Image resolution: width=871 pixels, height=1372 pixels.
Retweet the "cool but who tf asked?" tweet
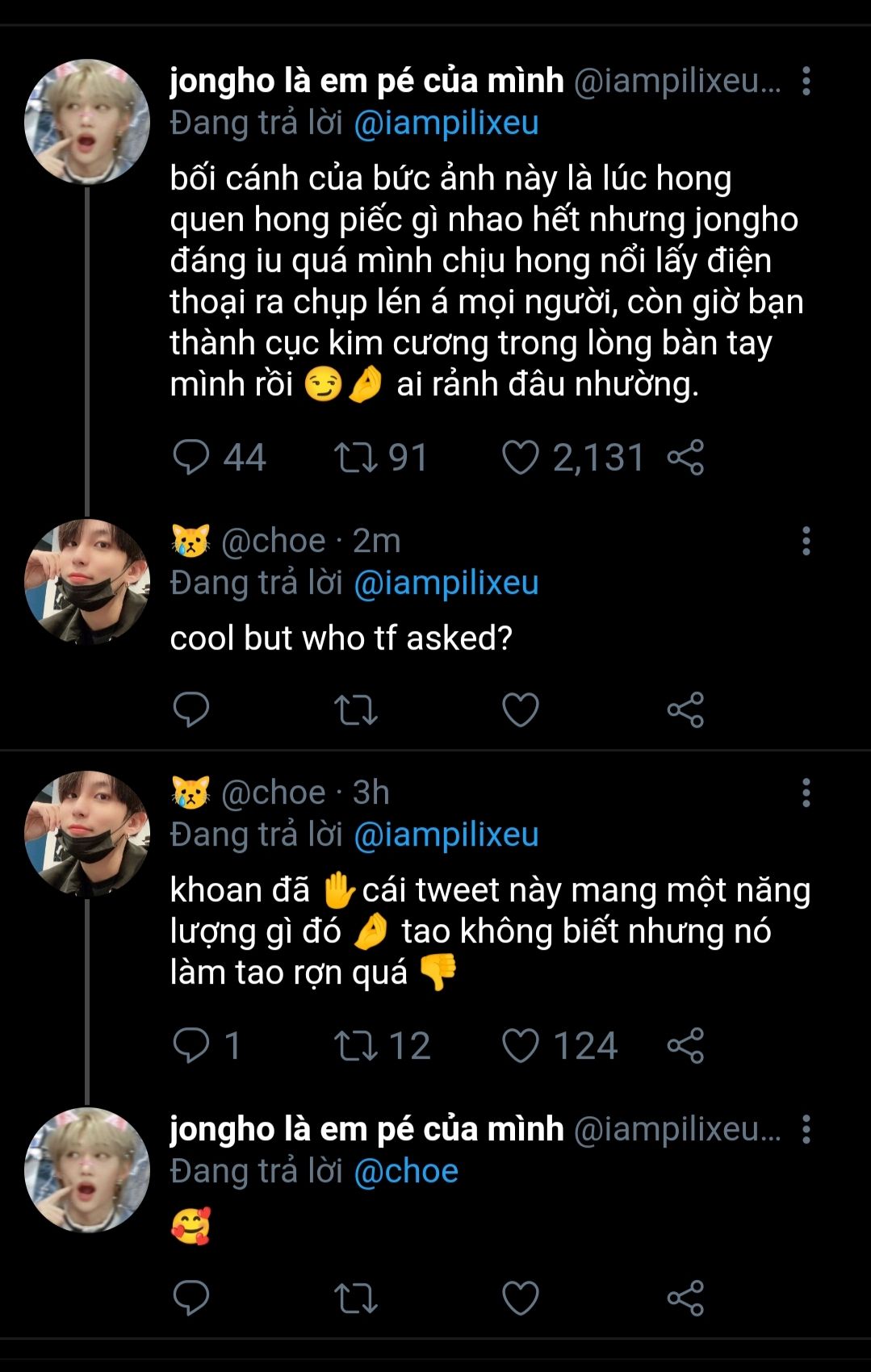356,709
